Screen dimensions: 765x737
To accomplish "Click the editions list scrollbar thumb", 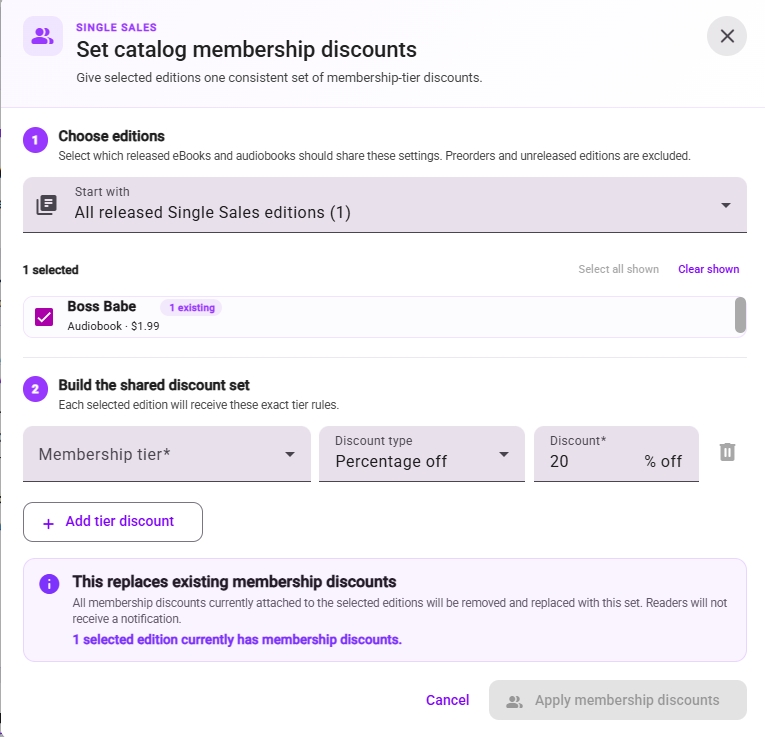I will click(x=740, y=315).
